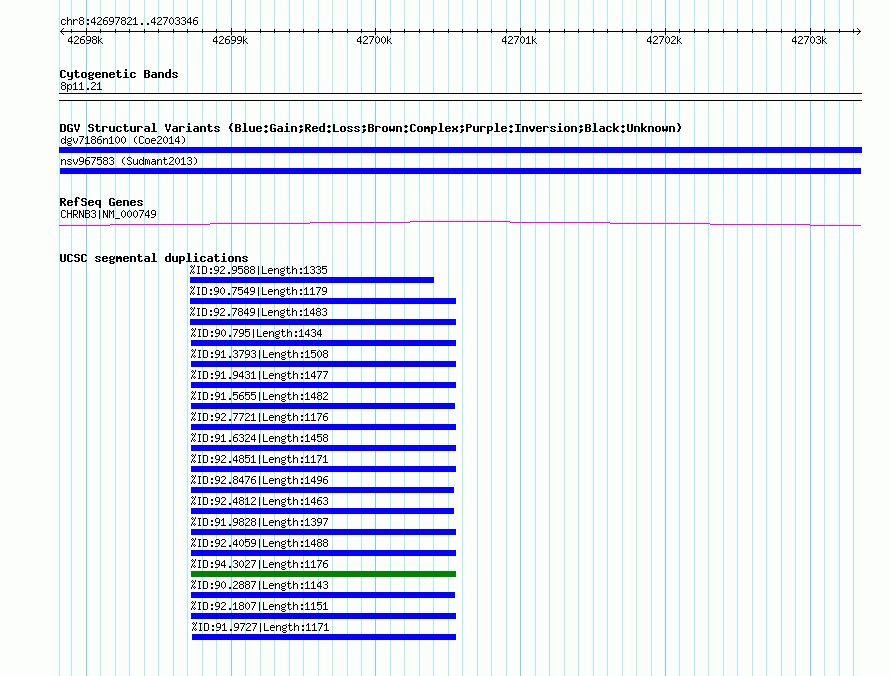Click the 42702k ruler tick label
Screen dimensions: 890x676
(x=664, y=40)
